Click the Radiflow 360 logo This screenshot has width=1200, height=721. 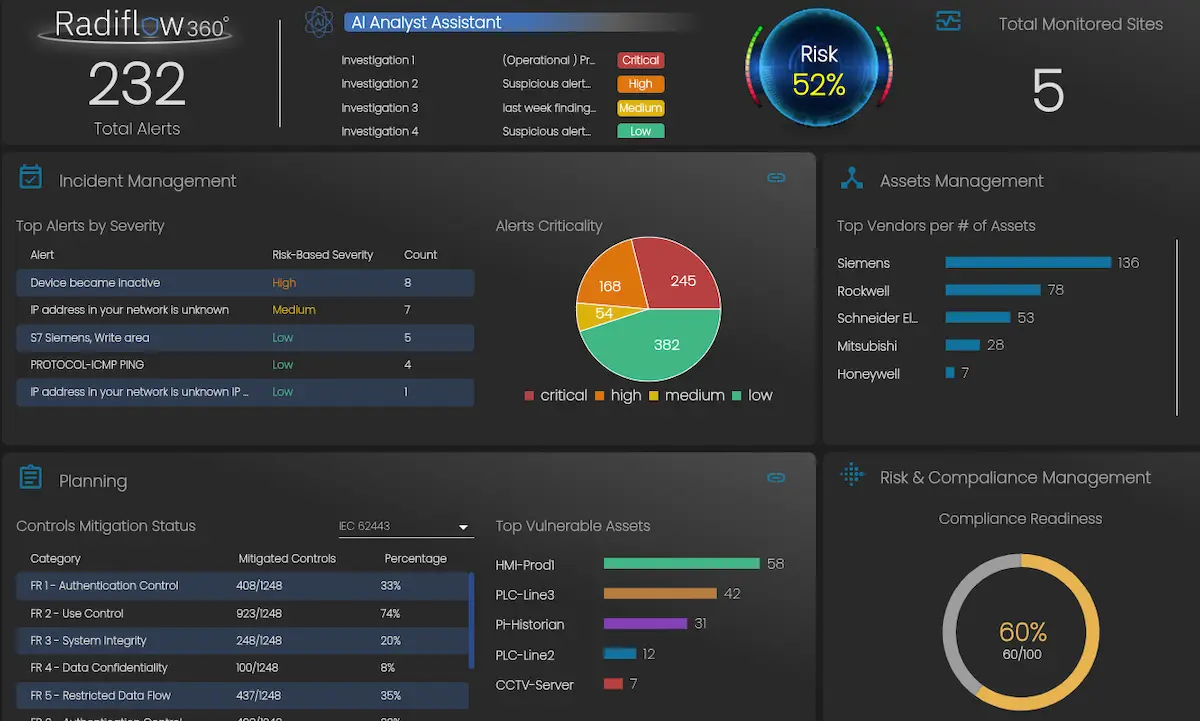[135, 27]
